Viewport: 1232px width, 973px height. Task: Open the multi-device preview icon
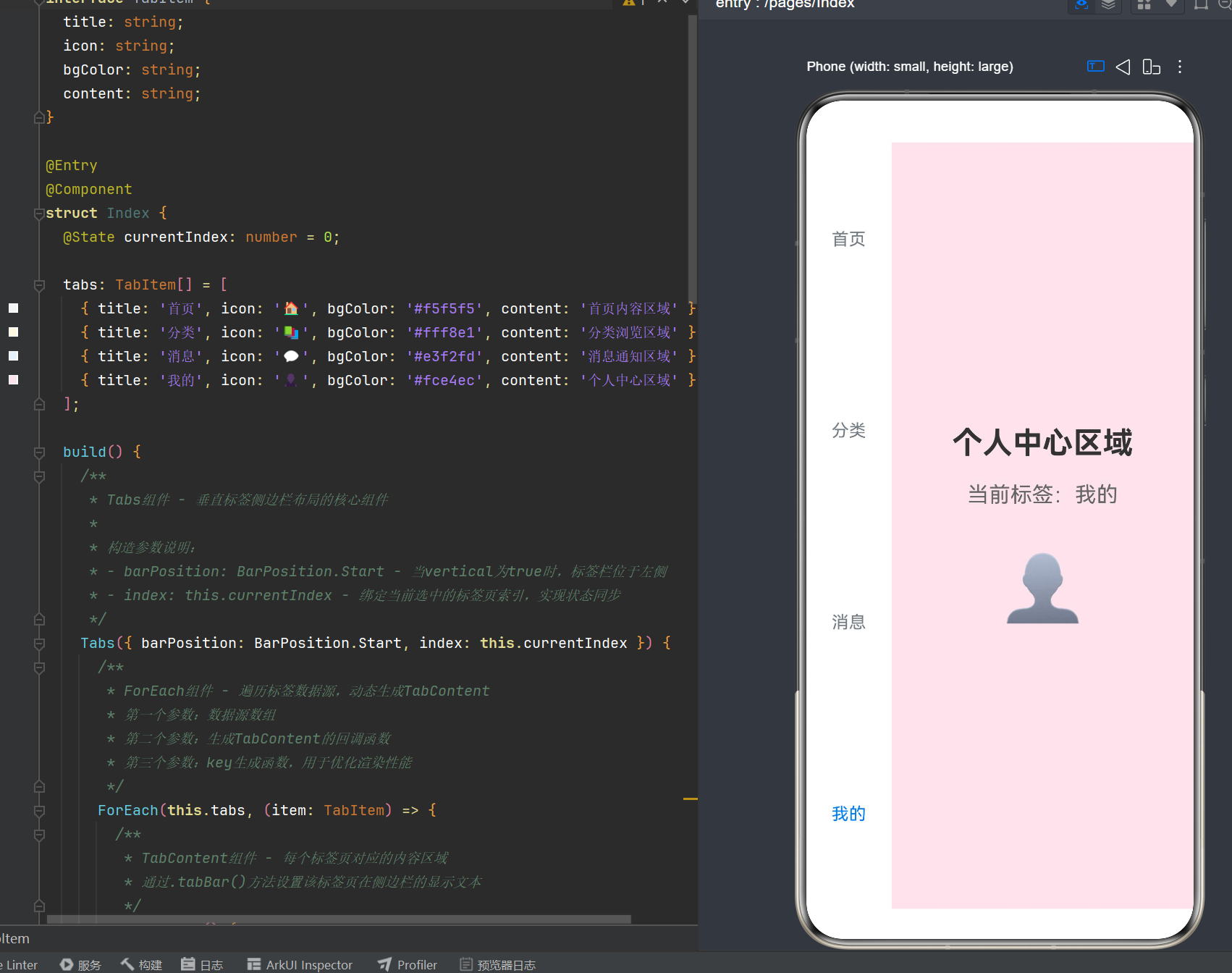(x=1151, y=67)
